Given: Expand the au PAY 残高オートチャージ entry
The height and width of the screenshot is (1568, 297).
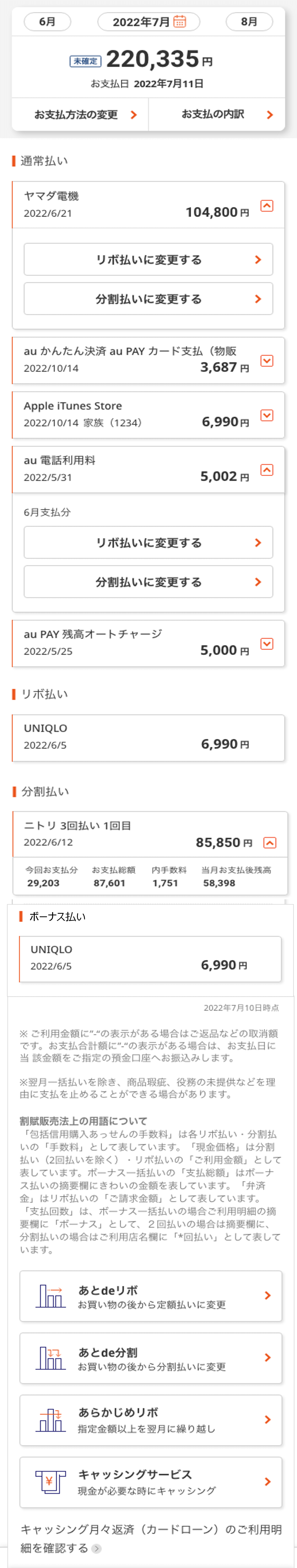Looking at the screenshot, I should pos(267,643).
